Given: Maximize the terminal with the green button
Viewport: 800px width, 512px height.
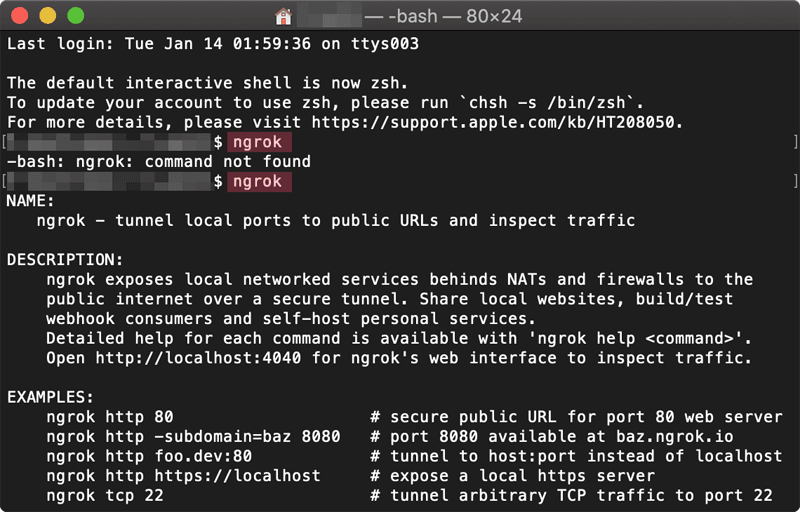Looking at the screenshot, I should [x=76, y=16].
